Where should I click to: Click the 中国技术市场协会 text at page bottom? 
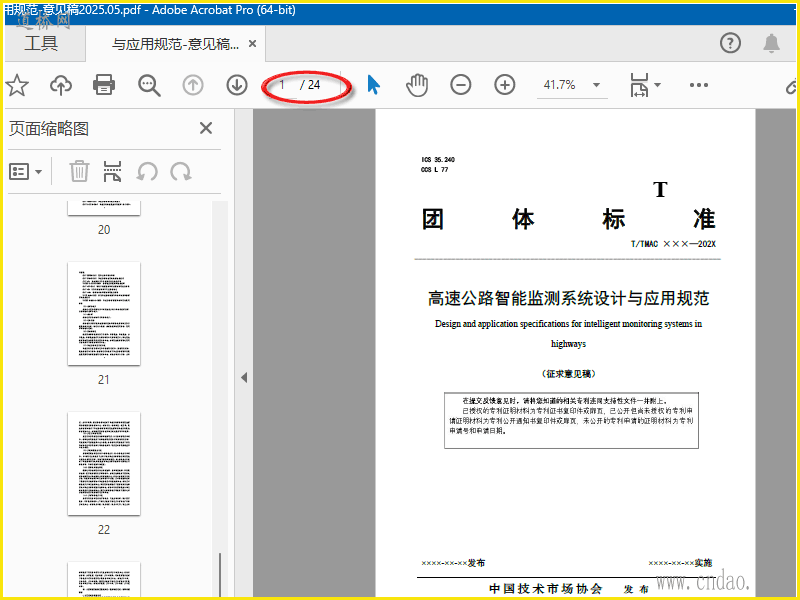click(545, 588)
